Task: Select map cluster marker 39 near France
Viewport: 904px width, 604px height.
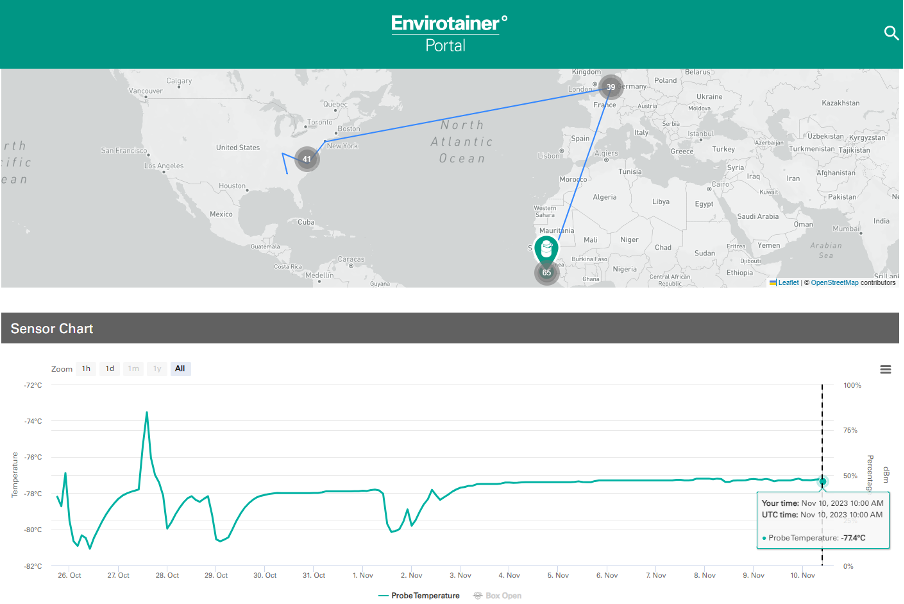Action: (611, 87)
